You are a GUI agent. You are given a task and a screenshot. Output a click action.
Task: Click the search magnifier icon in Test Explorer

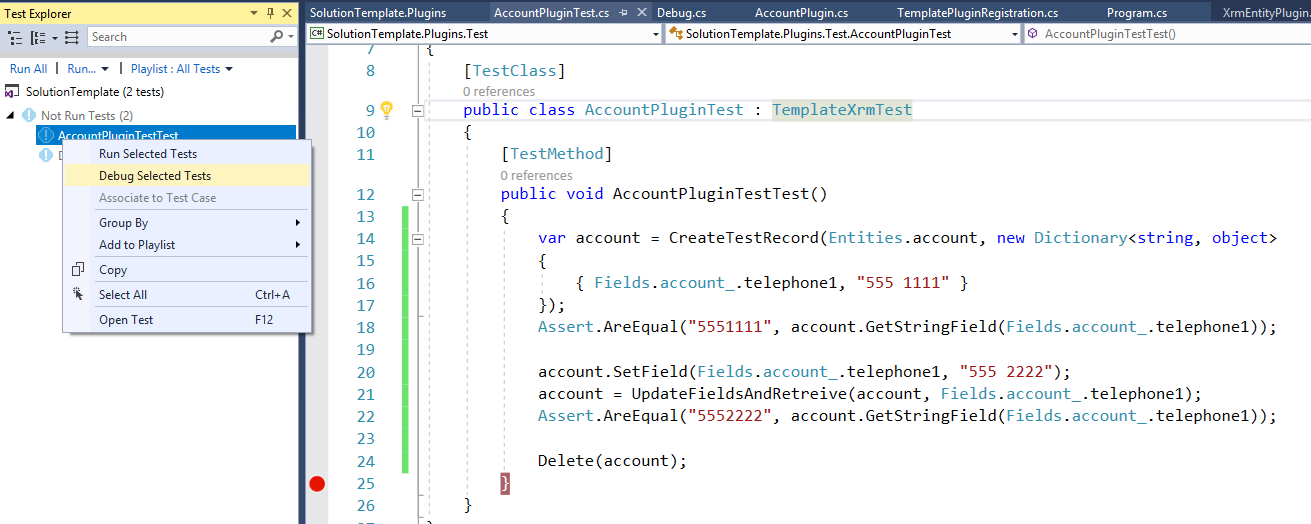[x=276, y=37]
